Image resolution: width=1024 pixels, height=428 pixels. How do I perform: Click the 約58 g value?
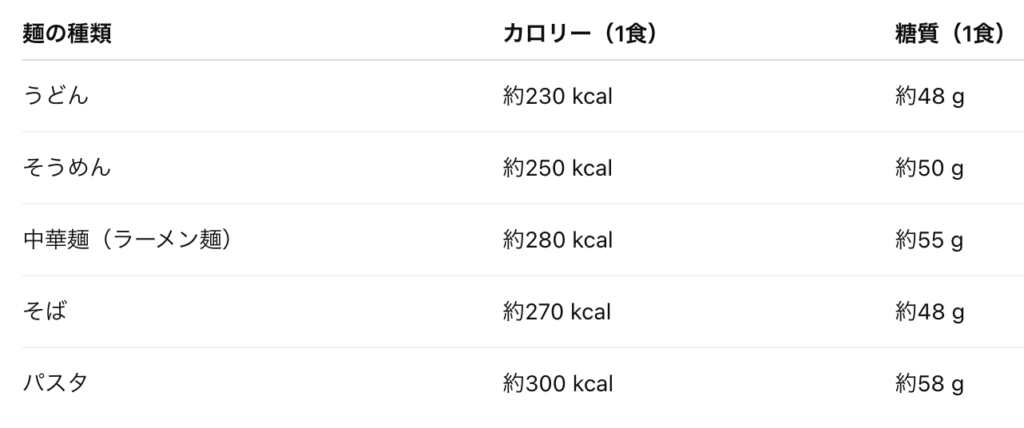tap(930, 384)
